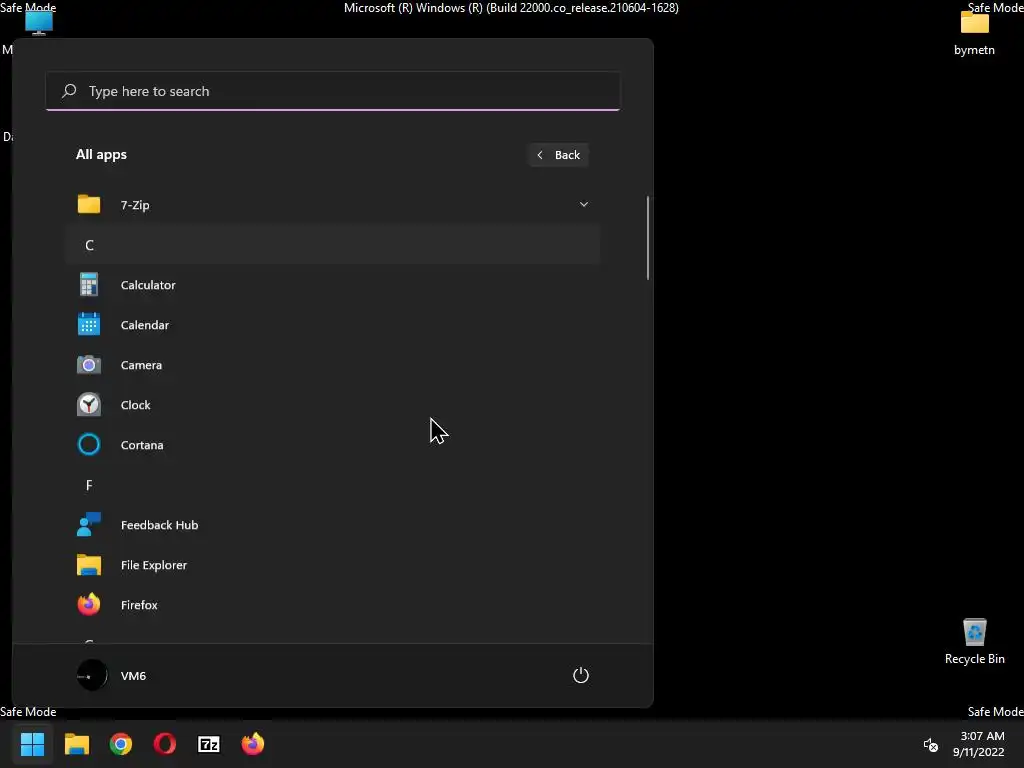Expand the 7-Zip folder chevron

coord(584,204)
